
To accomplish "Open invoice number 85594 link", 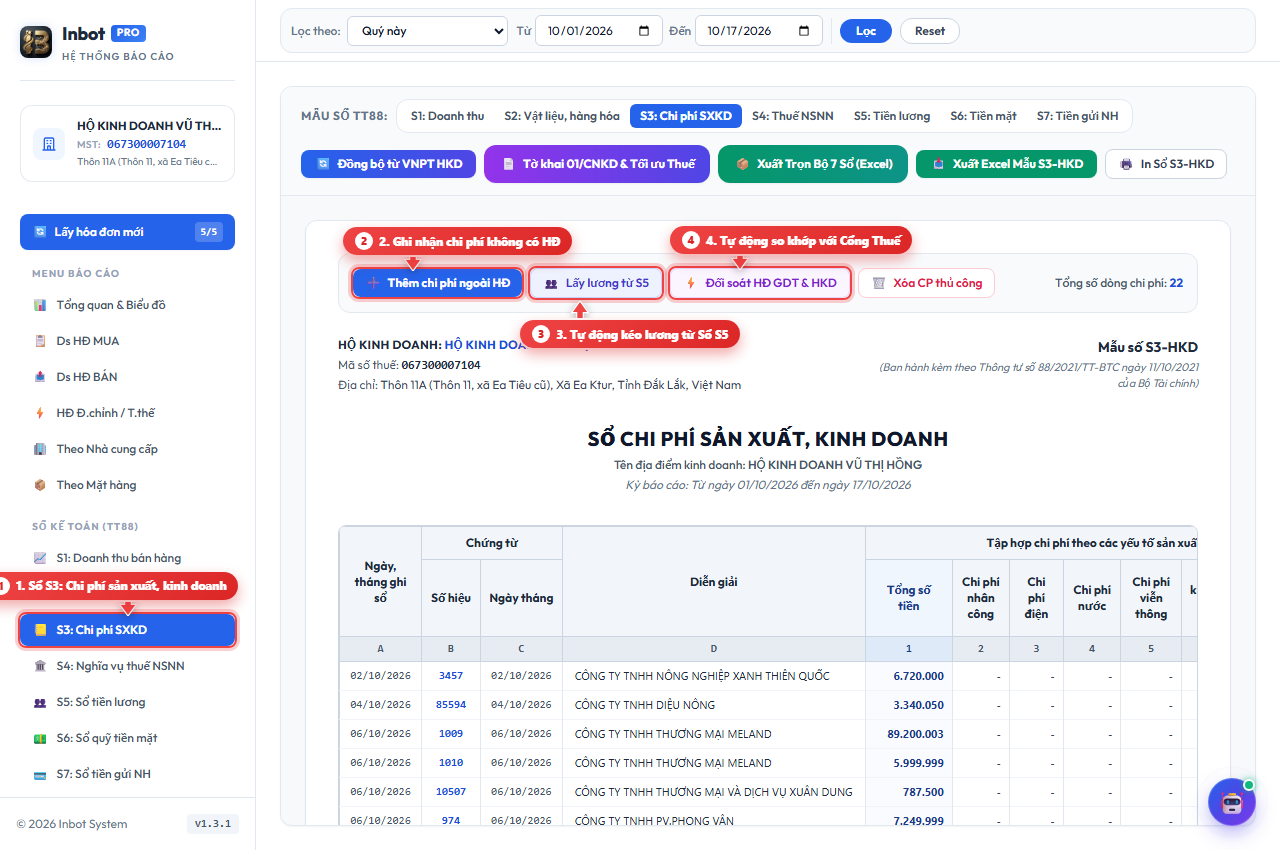I will tap(450, 705).
